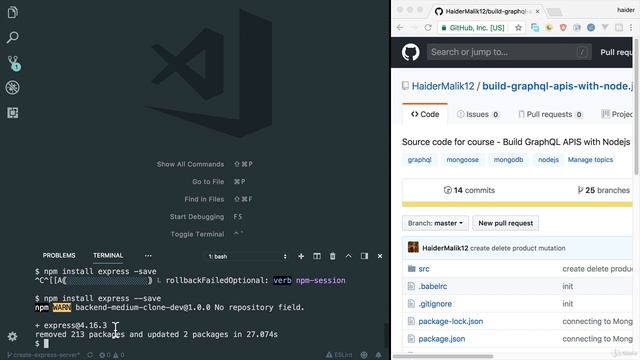Click the sync changes icon in status bar
The image size is (640, 360).
pyautogui.click(x=90, y=355)
